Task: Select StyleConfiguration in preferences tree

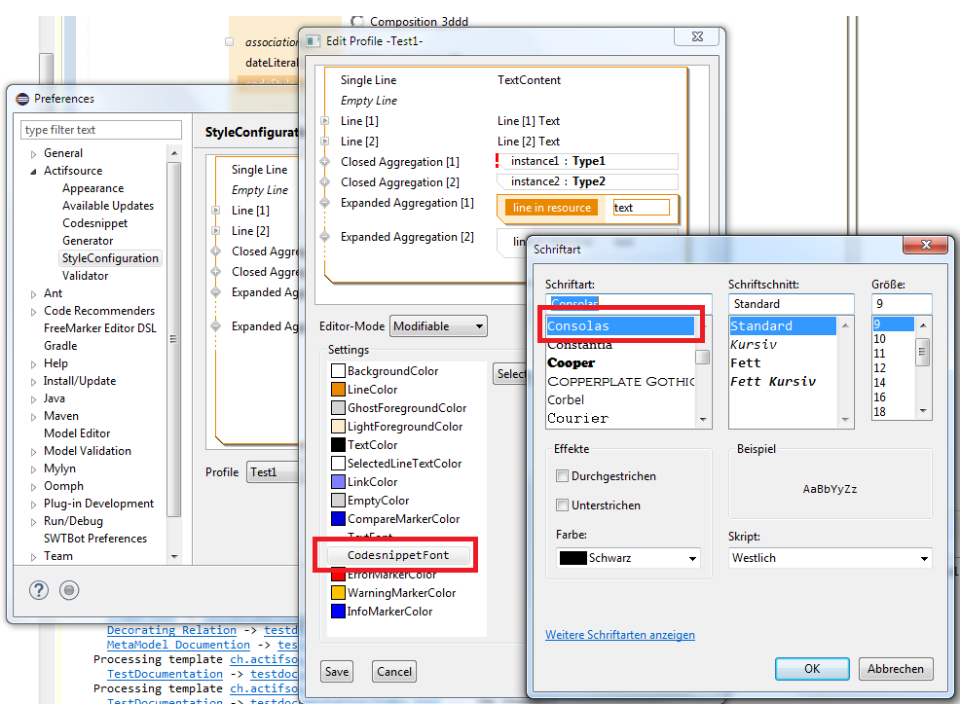Action: 110,258
